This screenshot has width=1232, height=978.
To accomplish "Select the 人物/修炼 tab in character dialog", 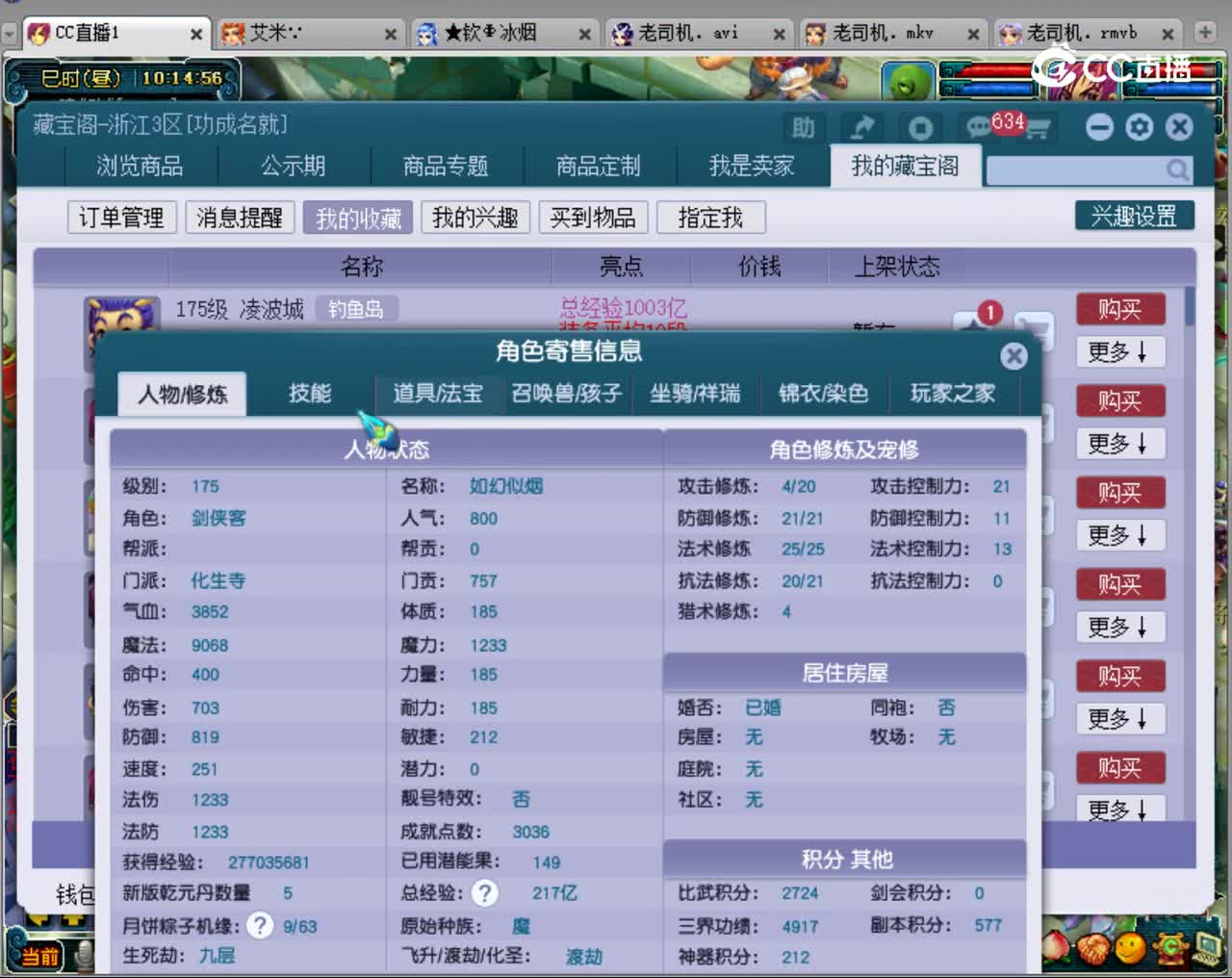I will click(182, 395).
